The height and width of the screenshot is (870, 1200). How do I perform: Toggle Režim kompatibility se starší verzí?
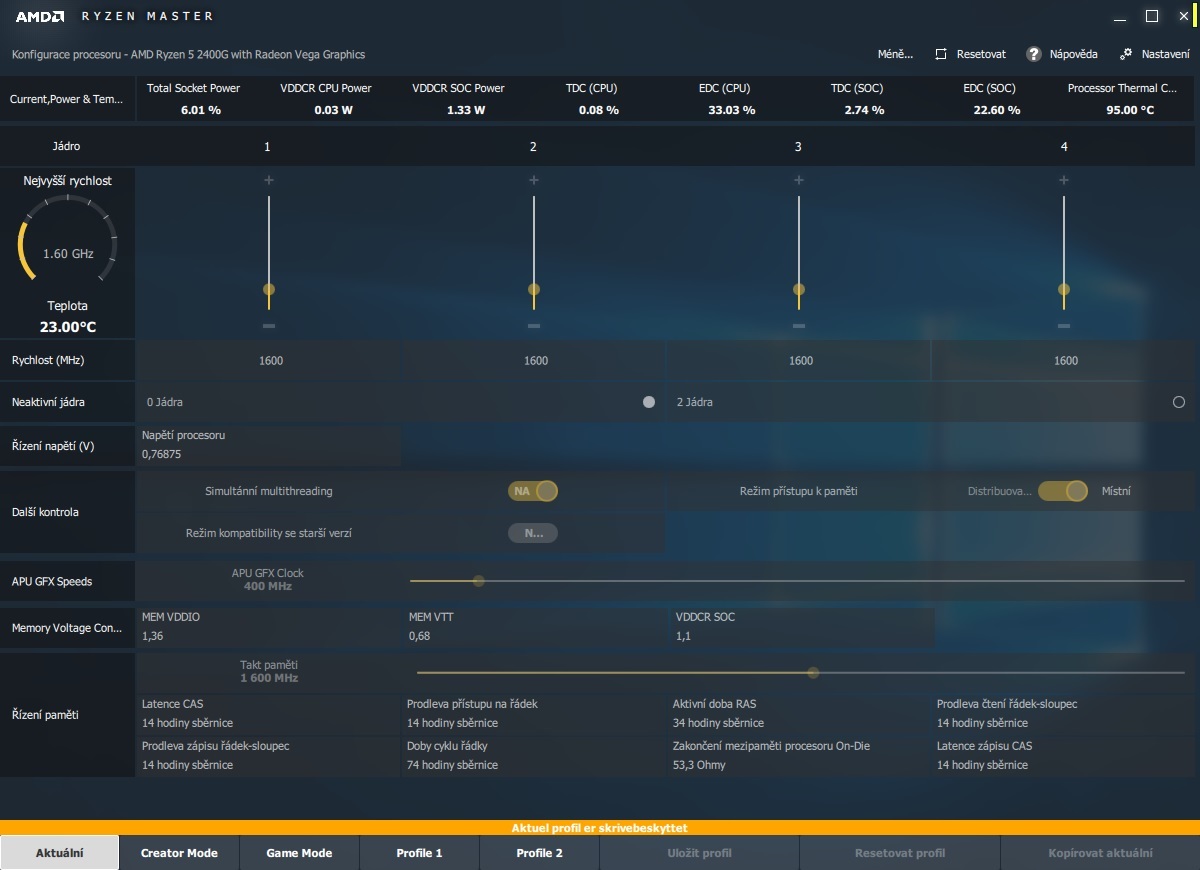[533, 532]
